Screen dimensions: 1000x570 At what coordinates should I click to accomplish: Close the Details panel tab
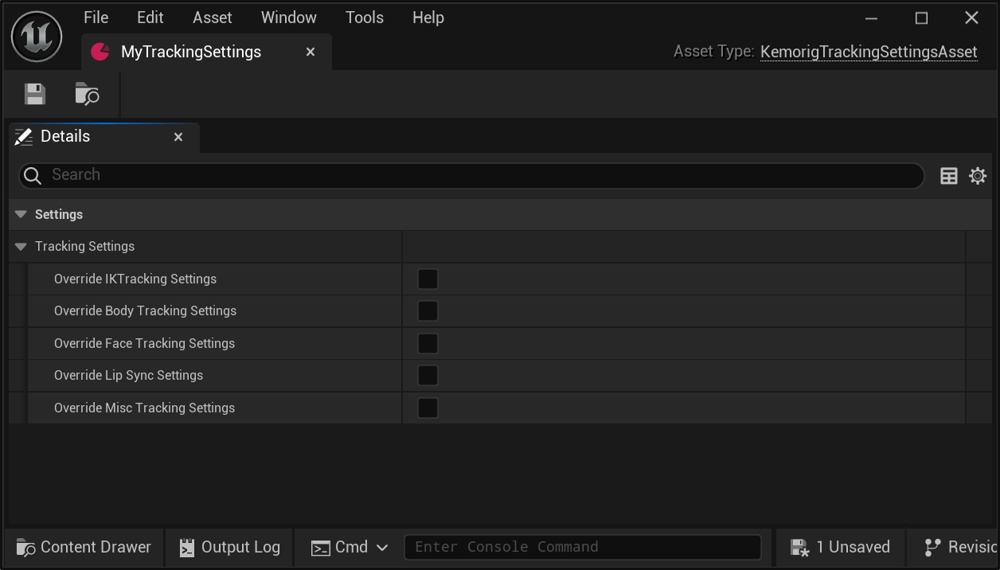click(178, 137)
